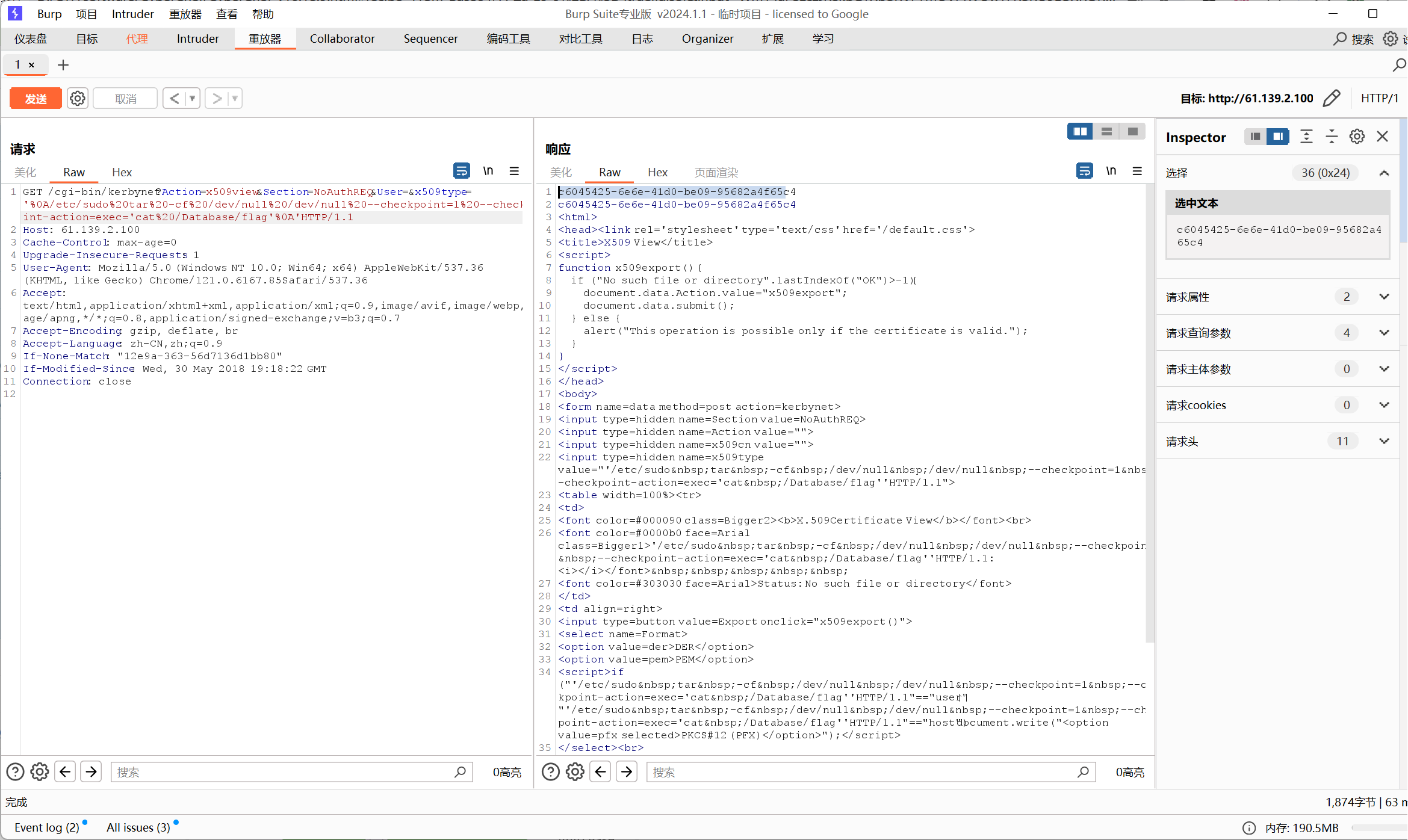Switch request view to 美化 tab

click(25, 173)
